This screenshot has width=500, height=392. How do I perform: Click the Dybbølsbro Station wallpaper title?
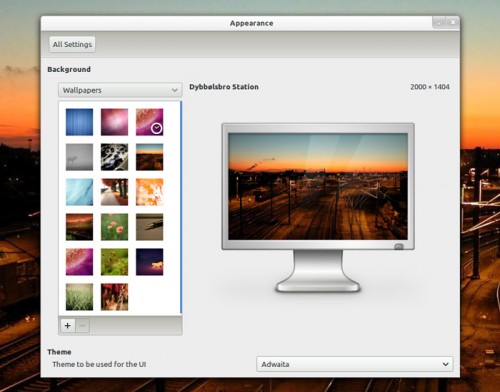pos(224,87)
